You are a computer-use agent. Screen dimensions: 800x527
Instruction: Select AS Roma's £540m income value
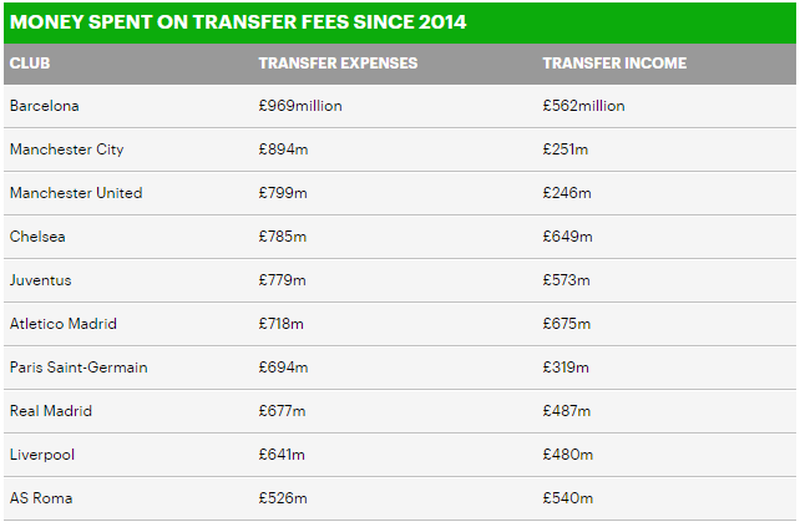pos(567,498)
